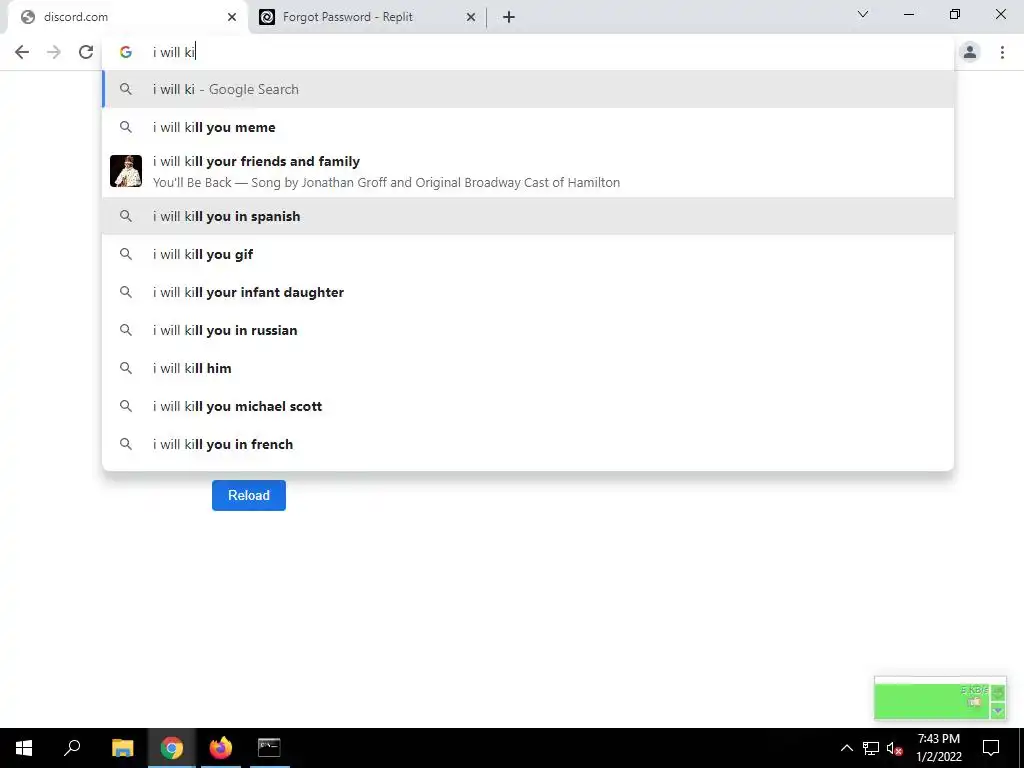Click the Google logo in the address bar
This screenshot has height=768, width=1024.
(126, 52)
